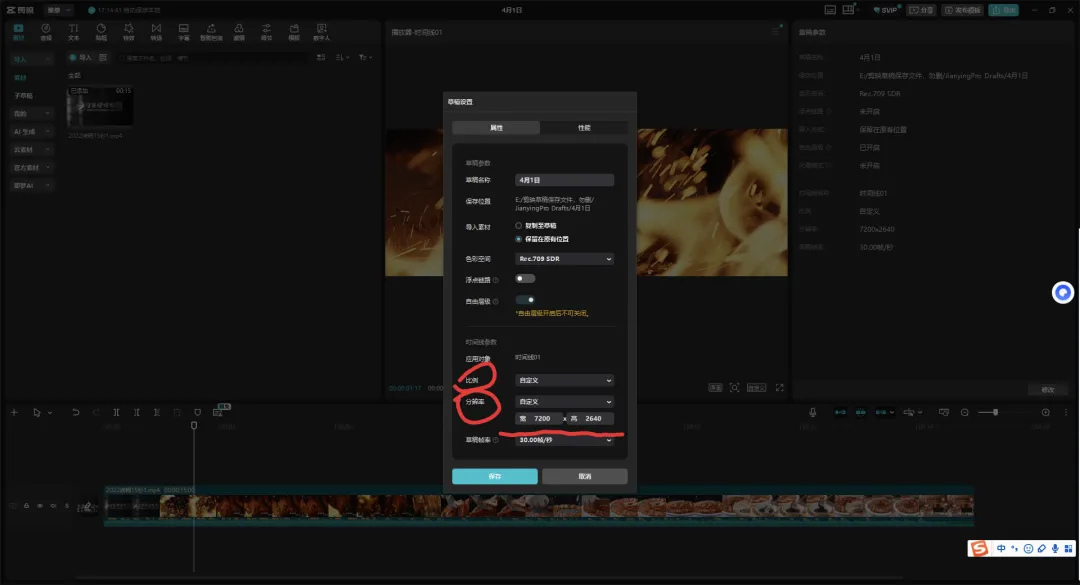The width and height of the screenshot is (1080, 585).
Task: Open the selection pointer tool dropdown arrow
Action: point(50,413)
